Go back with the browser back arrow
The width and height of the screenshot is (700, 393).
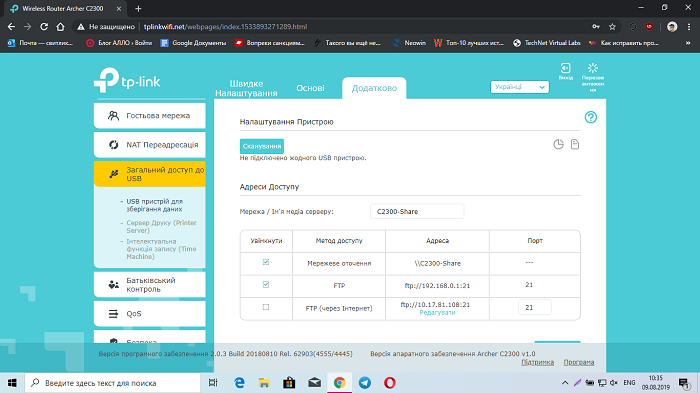11,27
